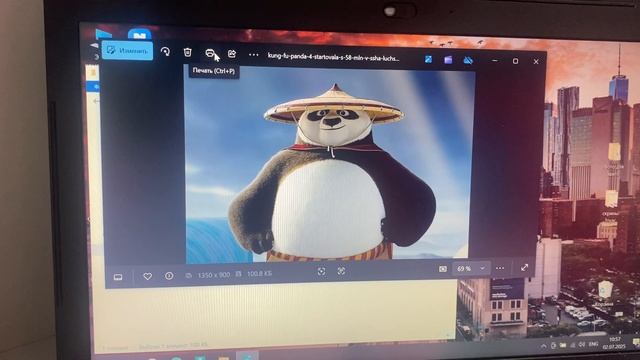
Task: Toggle the filmstrip icon in the bottom bar
Action: (118, 277)
